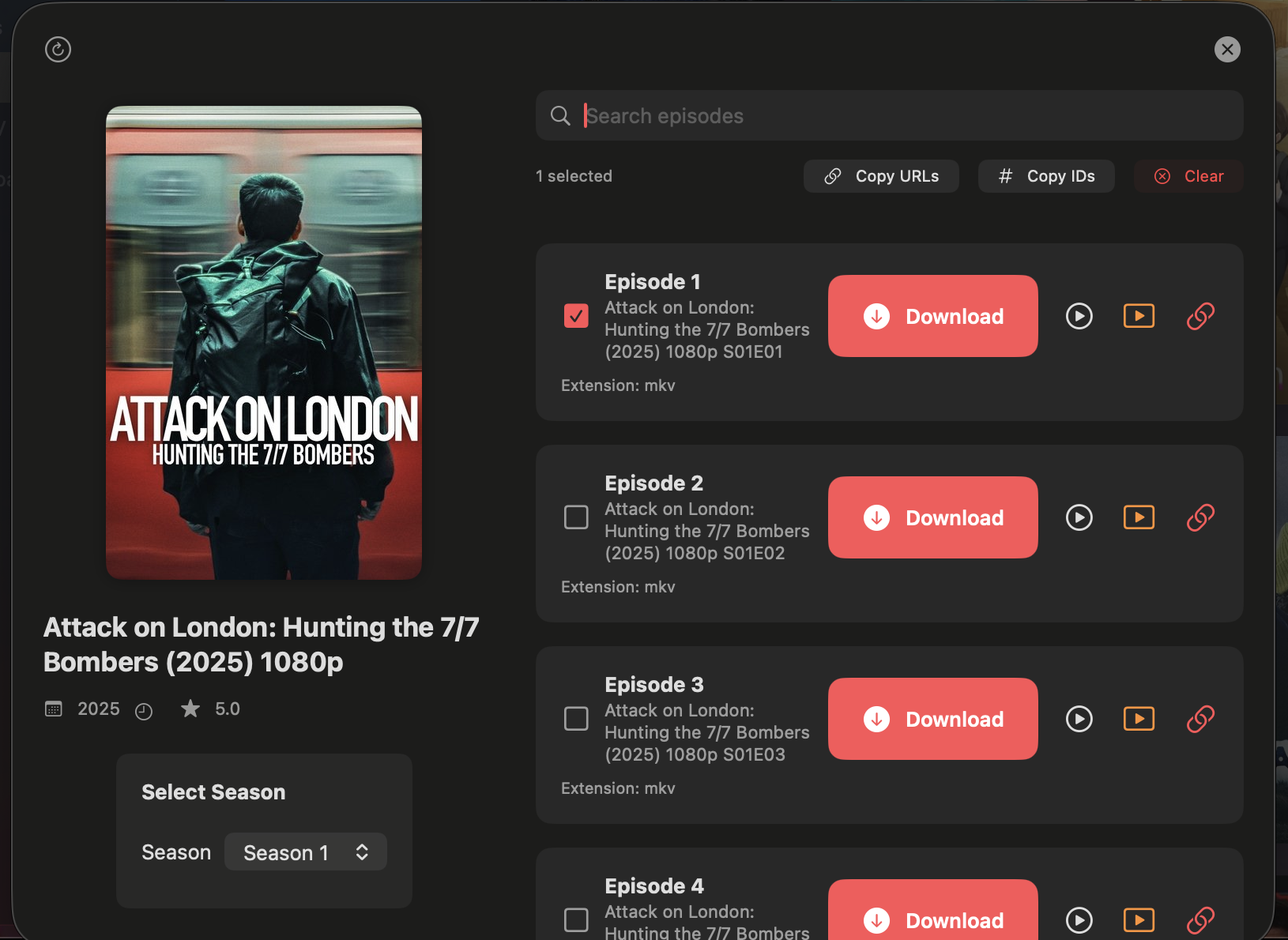Viewport: 1288px width, 940px height.
Task: Open Episode 1 in orange video player icon
Action: (x=1139, y=316)
